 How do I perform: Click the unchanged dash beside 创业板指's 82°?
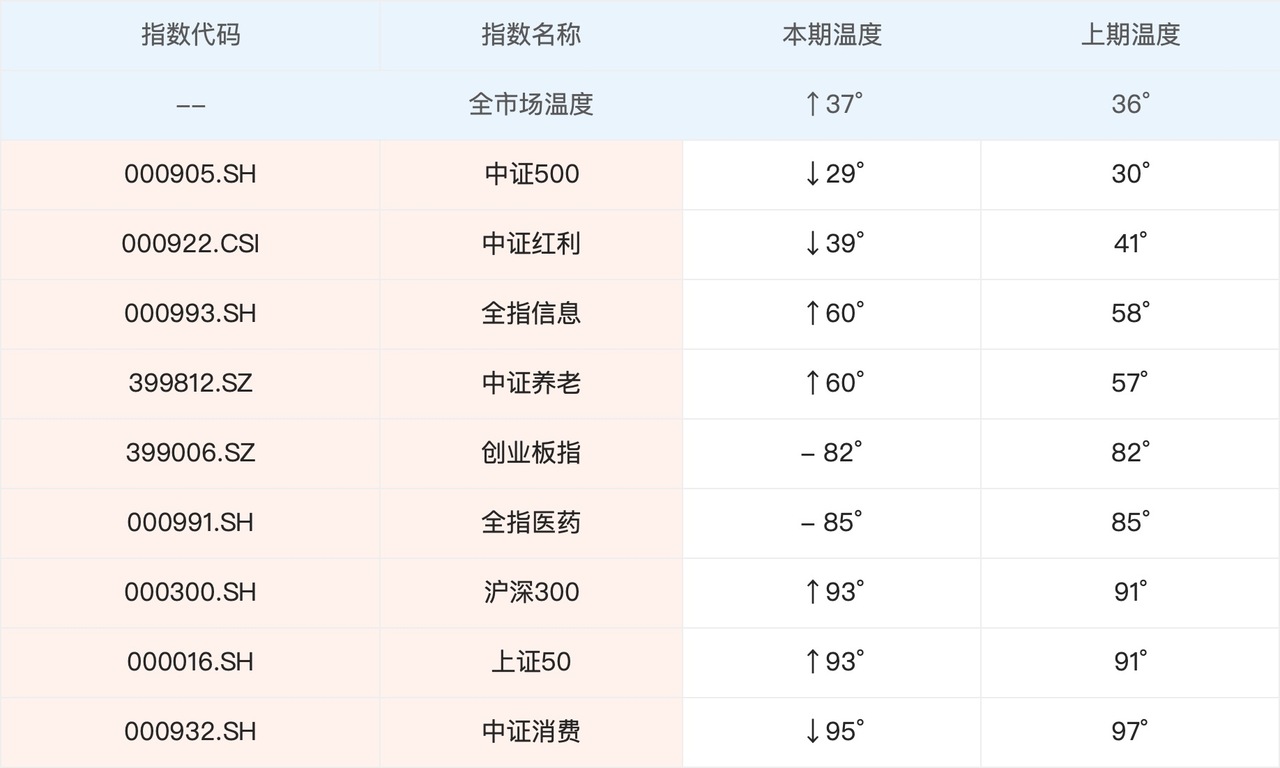pyautogui.click(x=808, y=453)
